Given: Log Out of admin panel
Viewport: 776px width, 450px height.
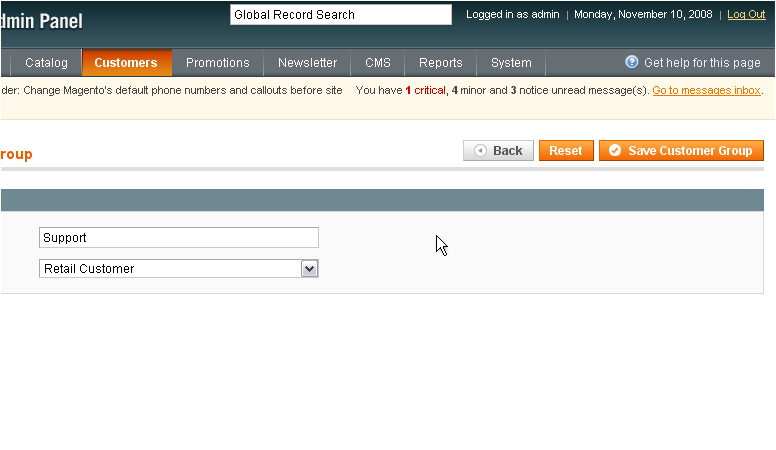Looking at the screenshot, I should pyautogui.click(x=746, y=14).
